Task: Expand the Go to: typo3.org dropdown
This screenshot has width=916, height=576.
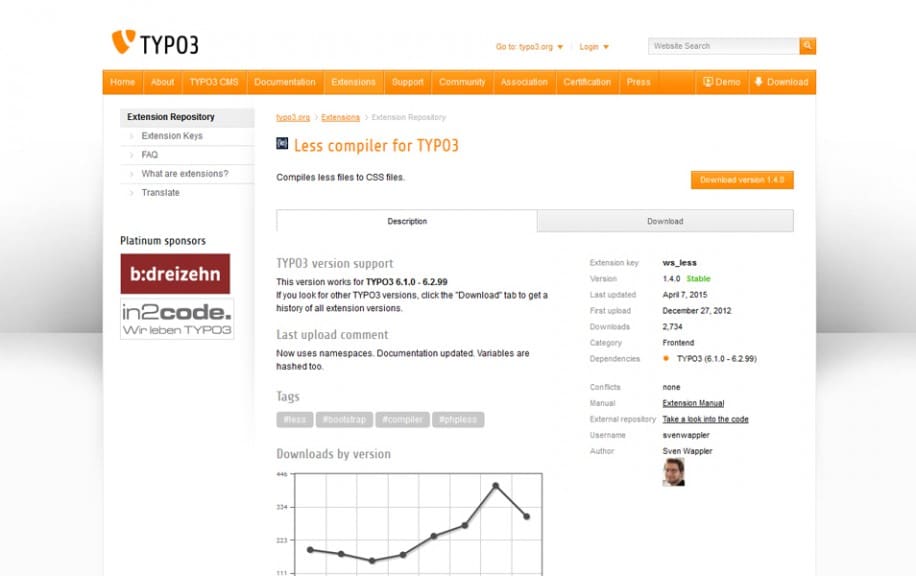Action: pos(530,47)
